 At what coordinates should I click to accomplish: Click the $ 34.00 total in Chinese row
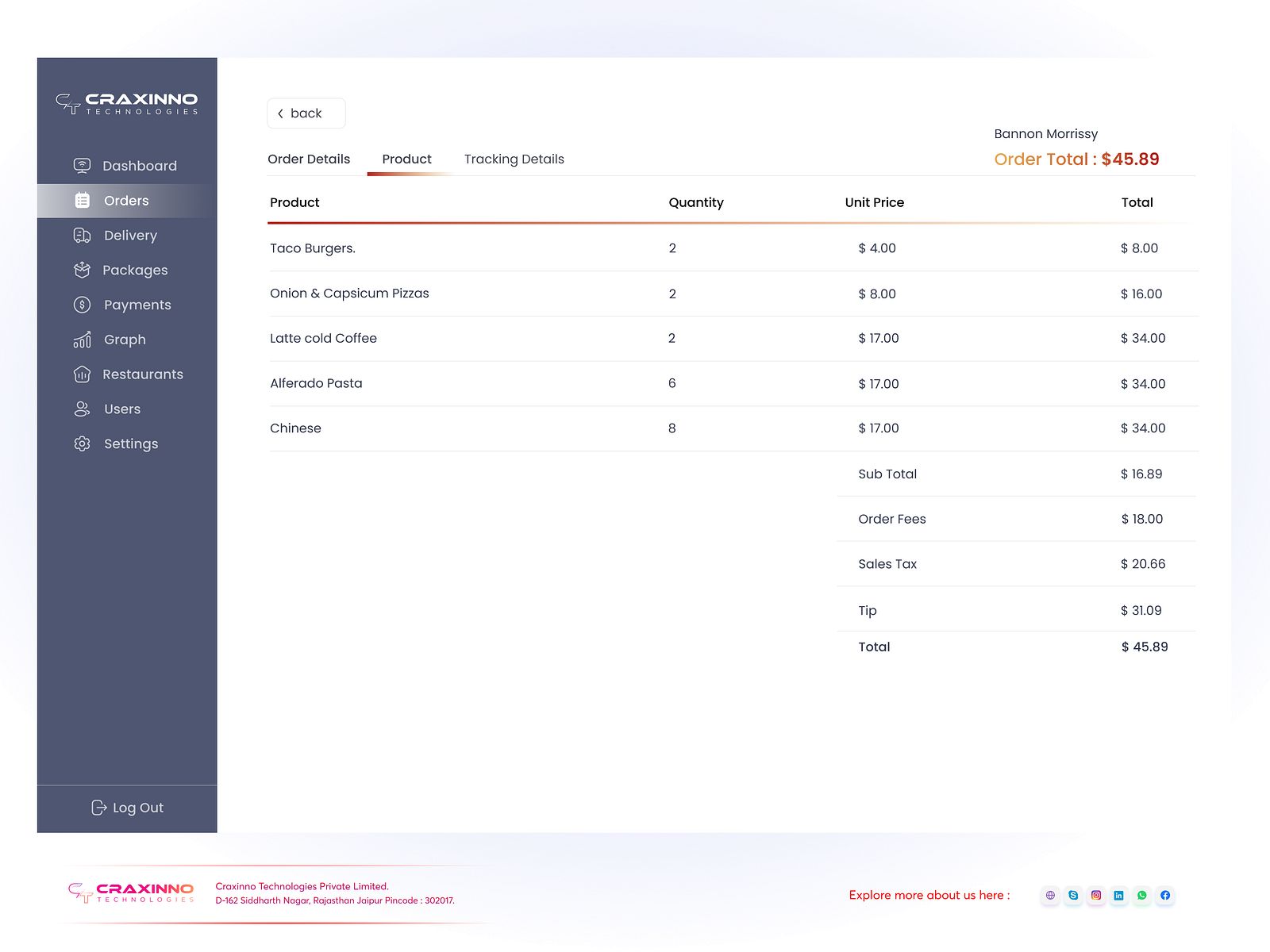(1143, 428)
